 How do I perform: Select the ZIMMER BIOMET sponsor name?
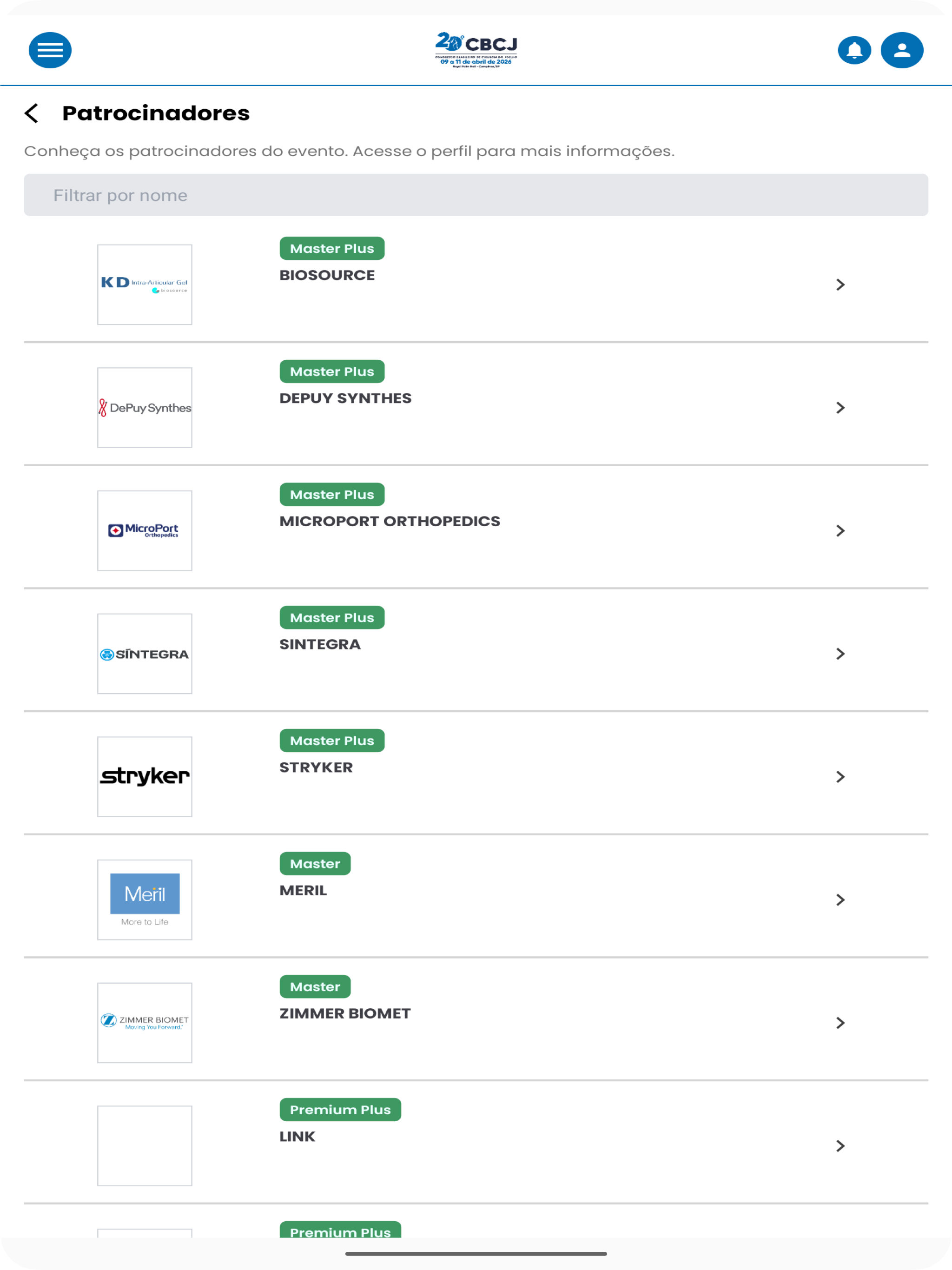(x=344, y=1013)
